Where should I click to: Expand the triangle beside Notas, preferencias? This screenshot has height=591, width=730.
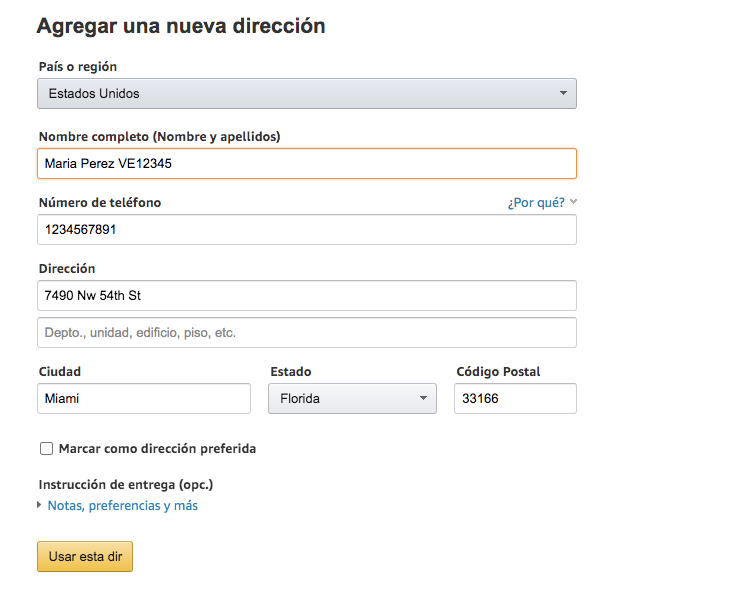(40, 505)
